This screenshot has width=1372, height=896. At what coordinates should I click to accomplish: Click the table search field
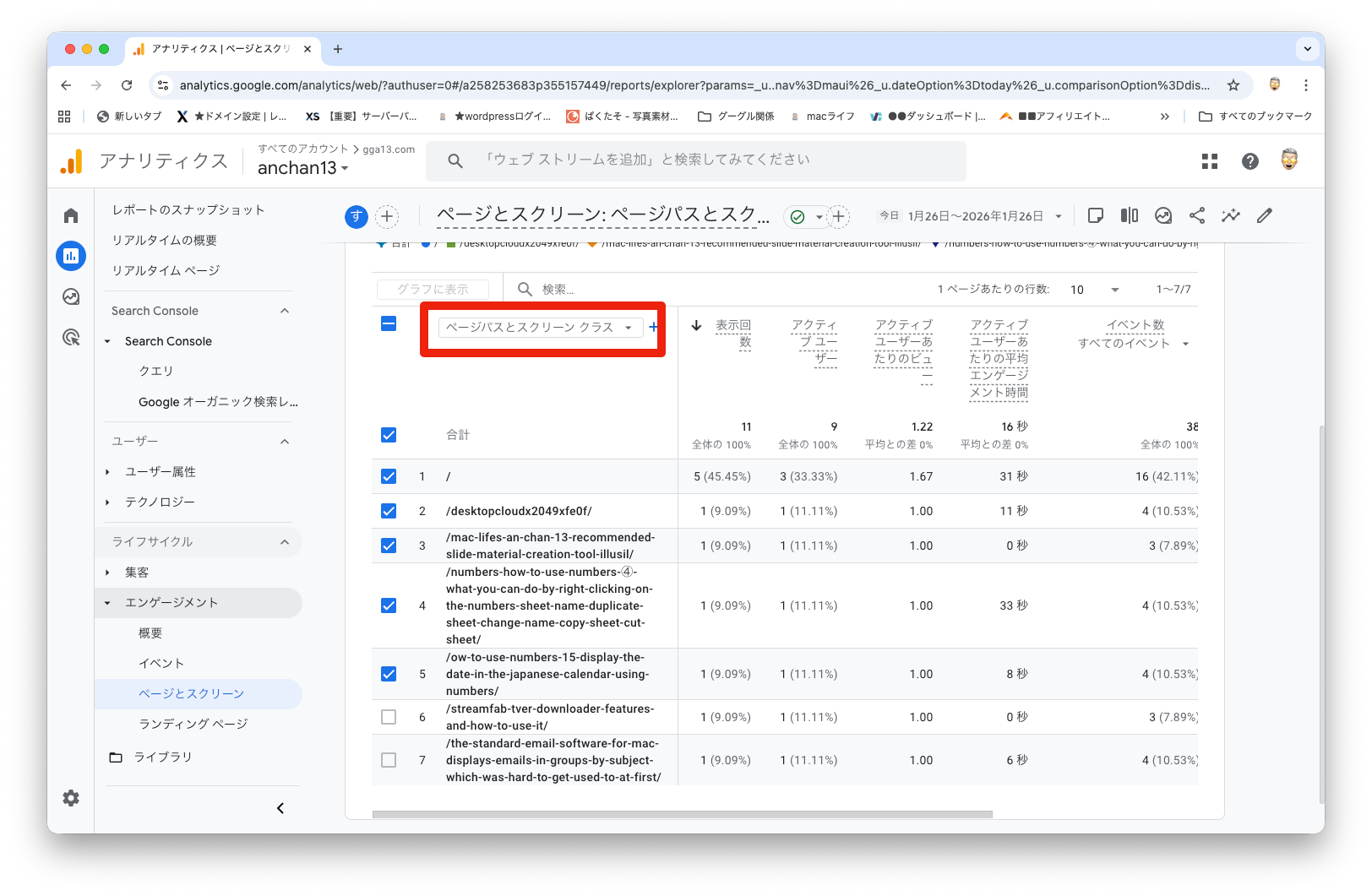(x=591, y=290)
